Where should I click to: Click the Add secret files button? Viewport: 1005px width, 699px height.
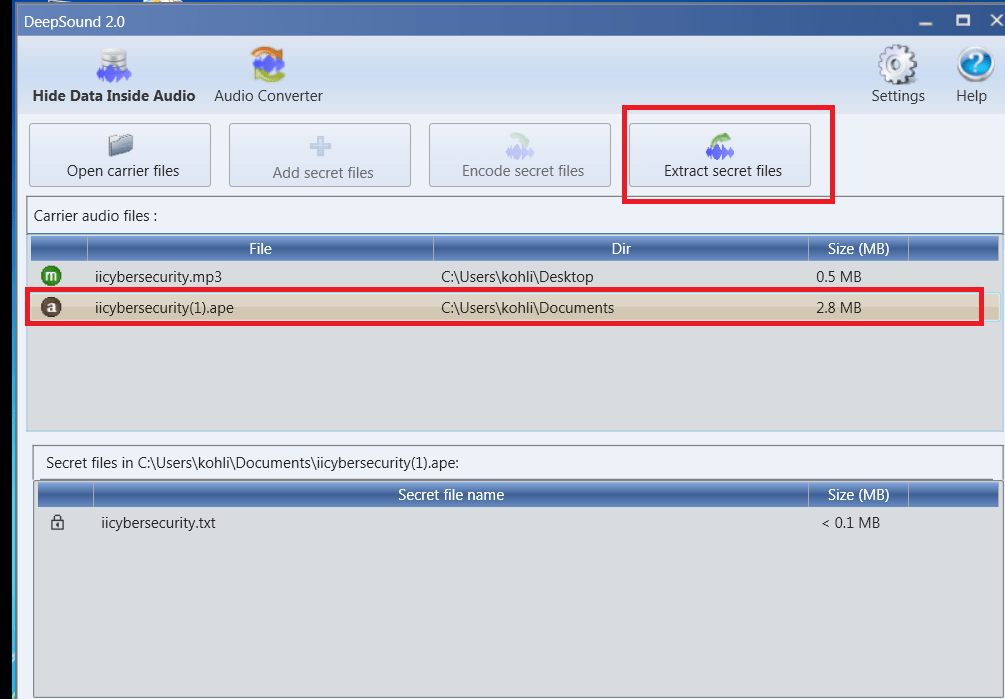tap(320, 155)
